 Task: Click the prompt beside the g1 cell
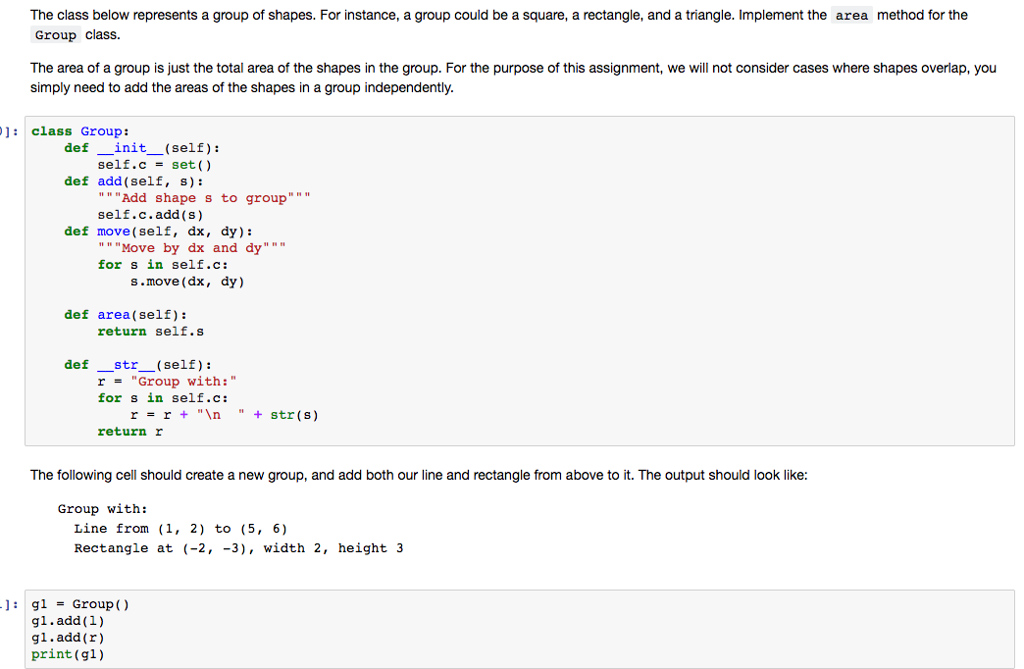tap(8, 604)
